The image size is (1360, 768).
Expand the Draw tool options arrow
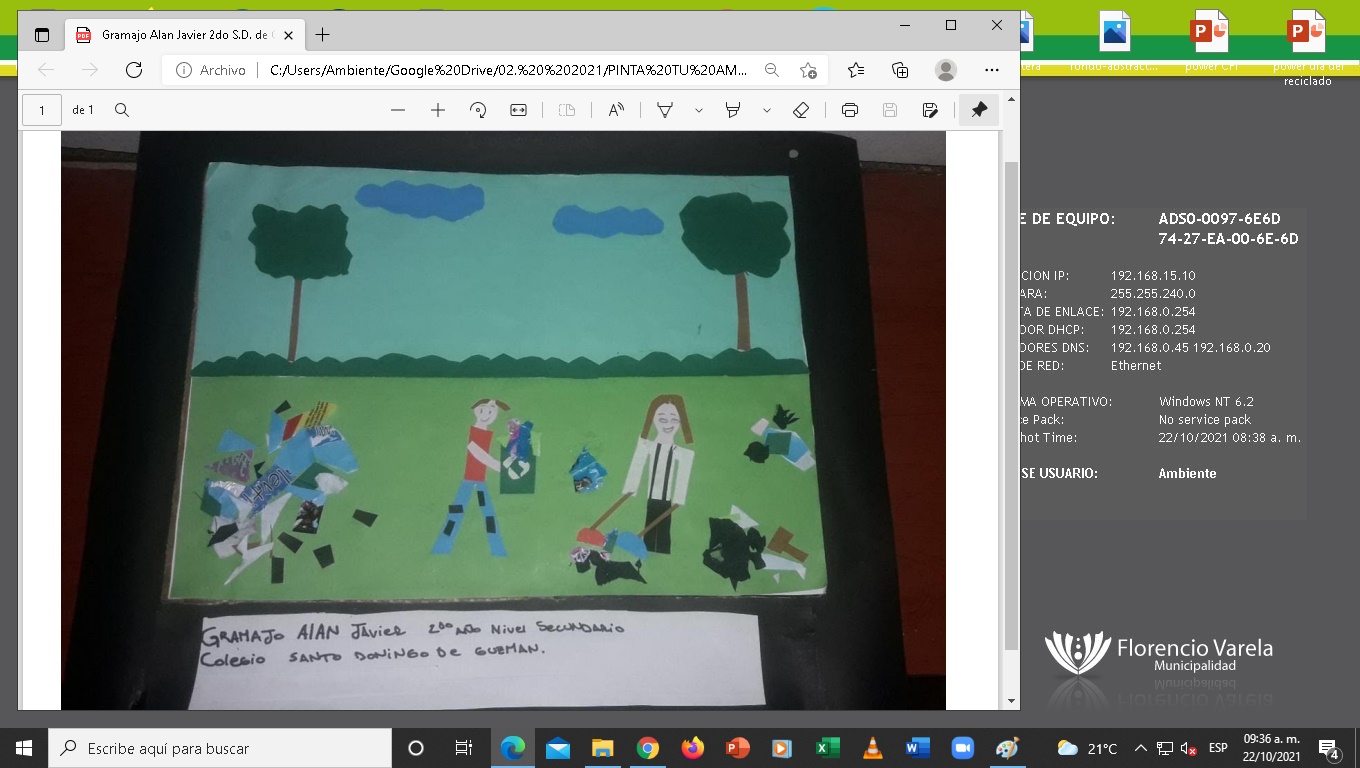[x=699, y=110]
